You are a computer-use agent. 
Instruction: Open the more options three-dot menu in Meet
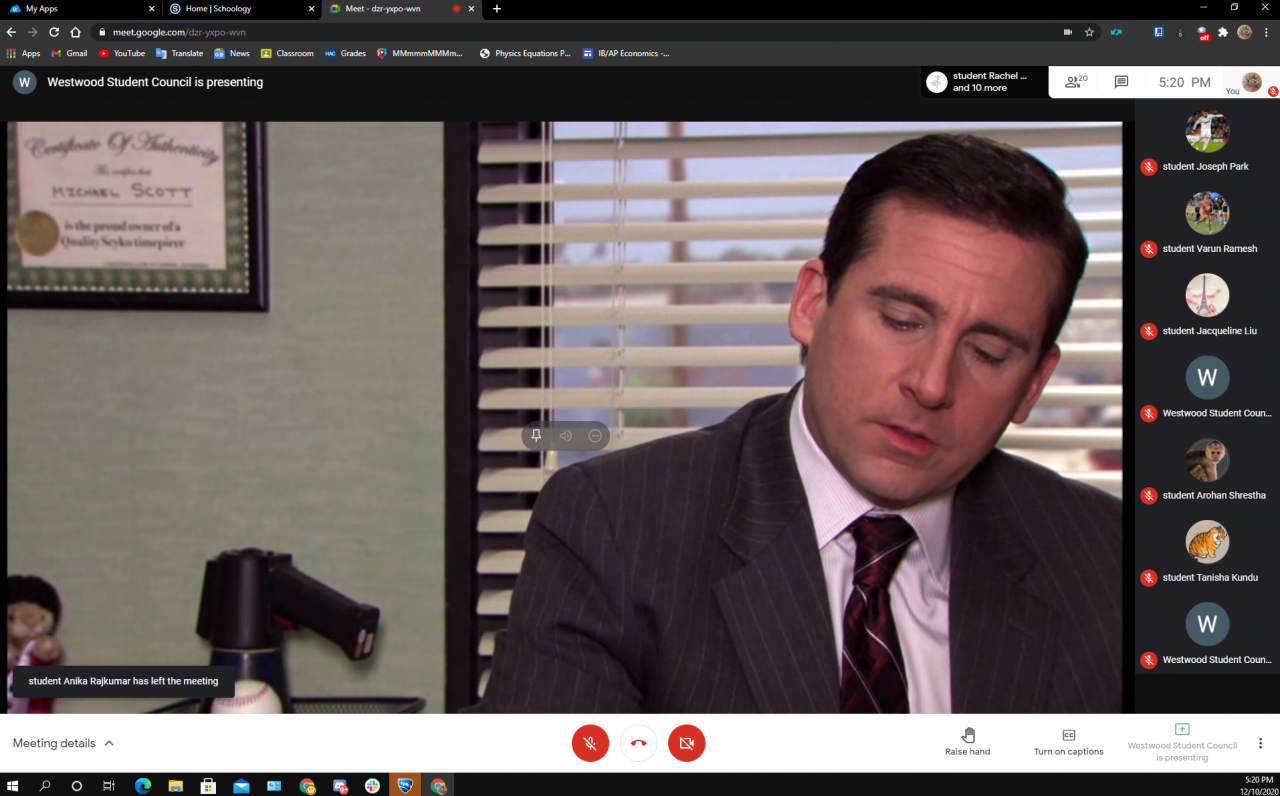(1260, 743)
